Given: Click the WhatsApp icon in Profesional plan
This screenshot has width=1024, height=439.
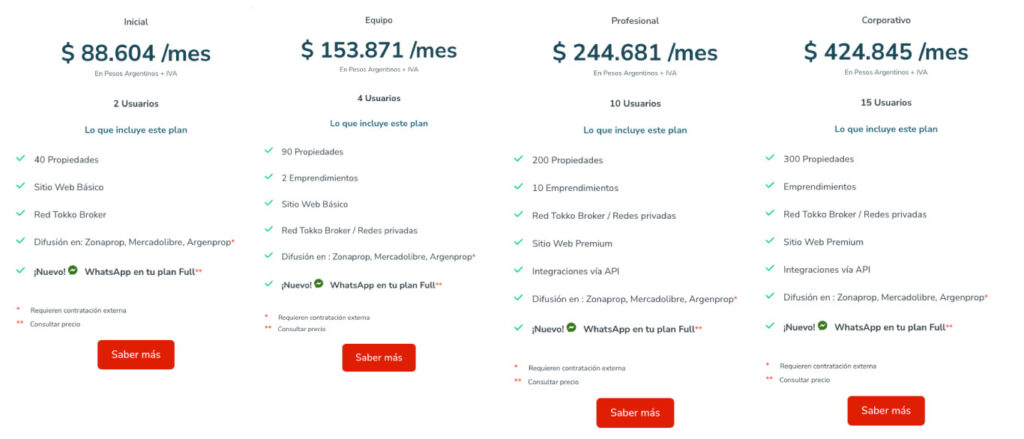Looking at the screenshot, I should [571, 327].
